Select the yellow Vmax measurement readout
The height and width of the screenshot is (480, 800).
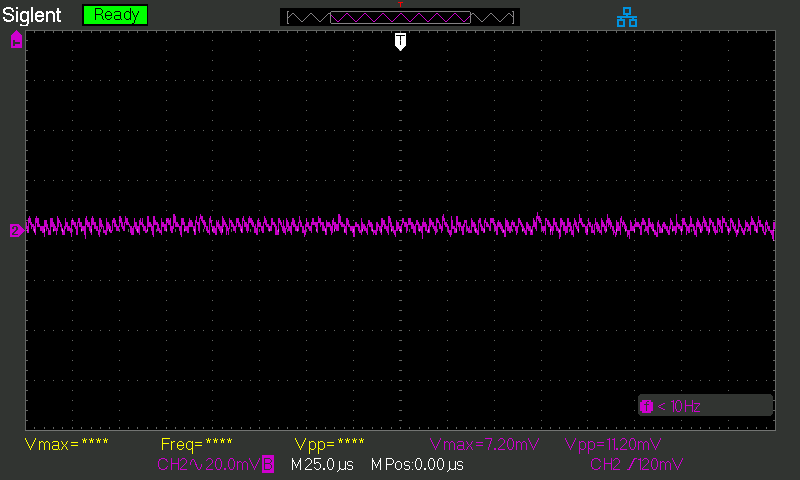tap(66, 444)
